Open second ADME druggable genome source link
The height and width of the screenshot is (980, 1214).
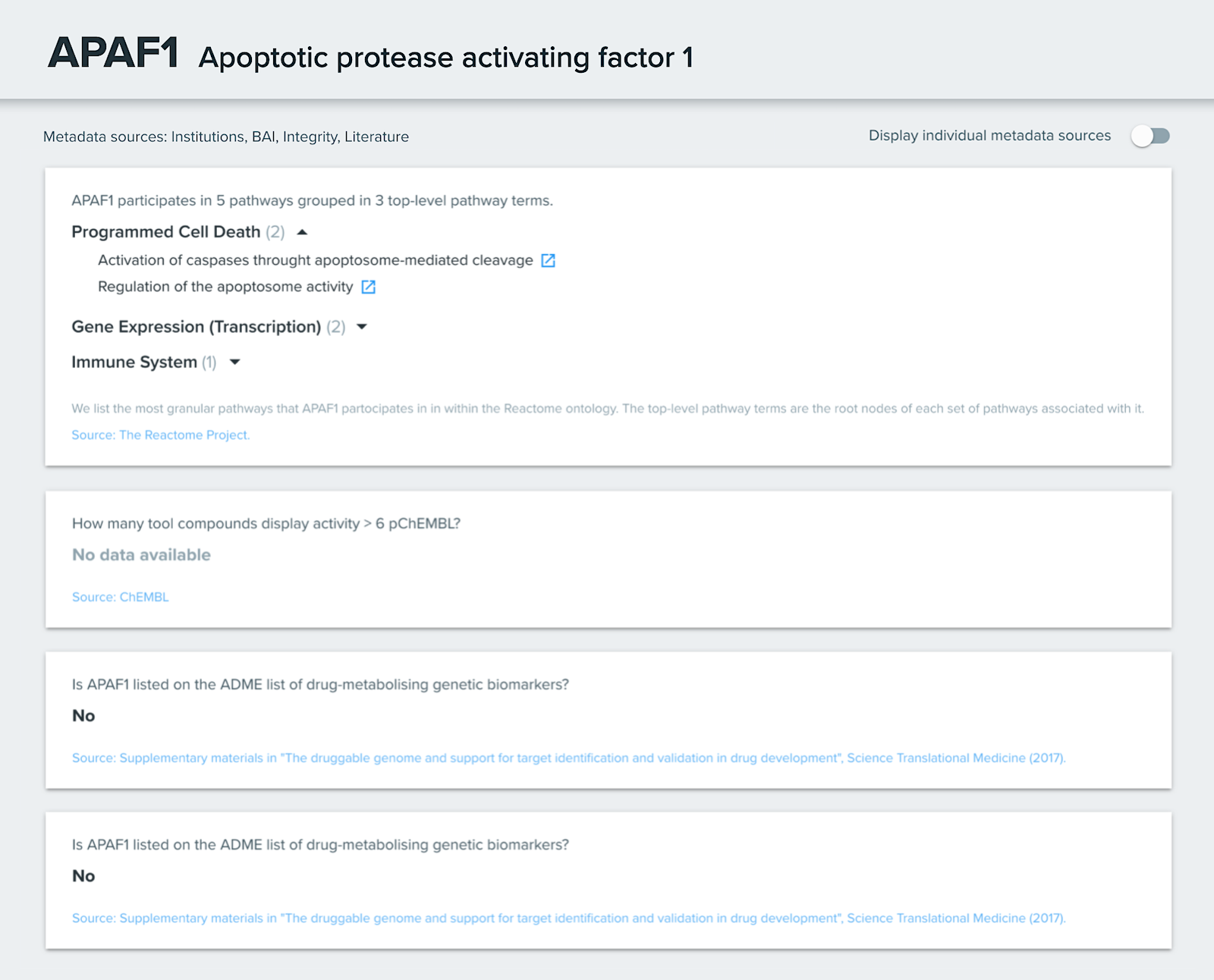569,918
